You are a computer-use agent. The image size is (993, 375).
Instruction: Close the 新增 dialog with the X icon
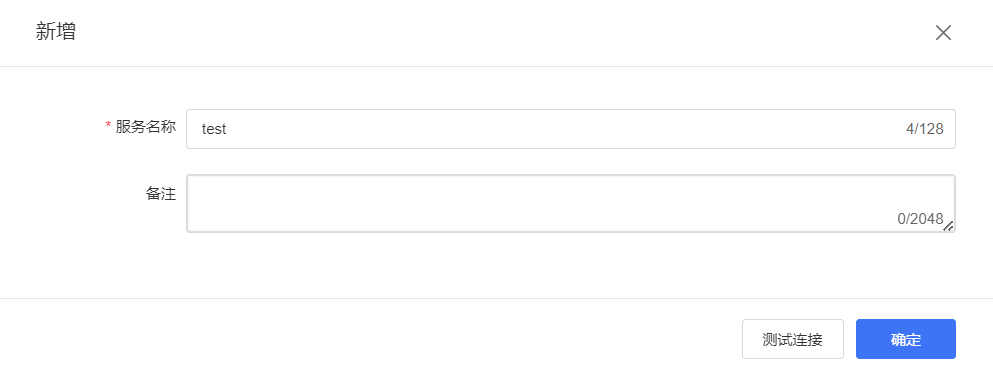click(x=943, y=33)
